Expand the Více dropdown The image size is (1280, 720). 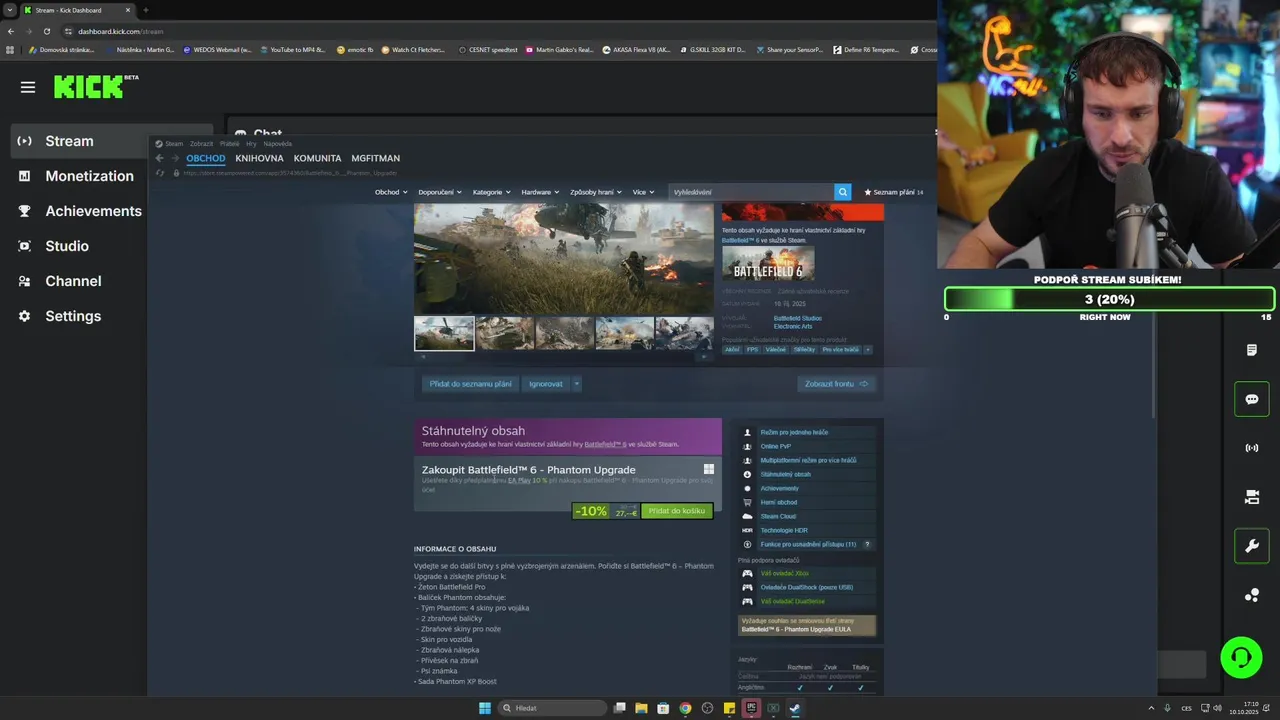tap(643, 192)
